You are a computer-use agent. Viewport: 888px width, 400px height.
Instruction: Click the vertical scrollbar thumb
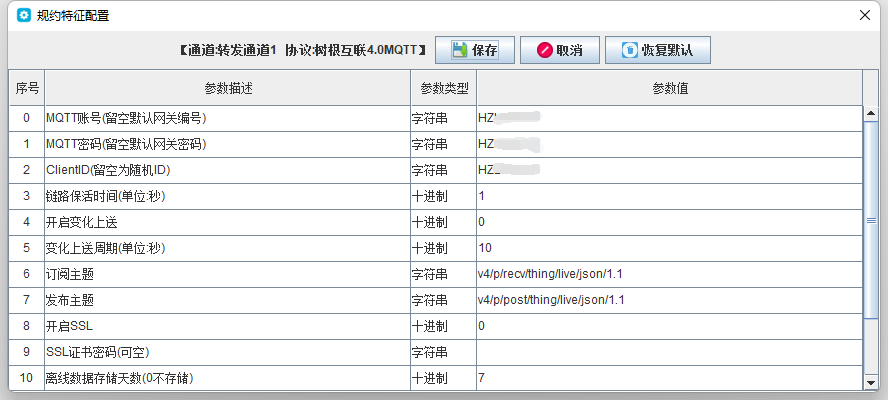(x=871, y=220)
